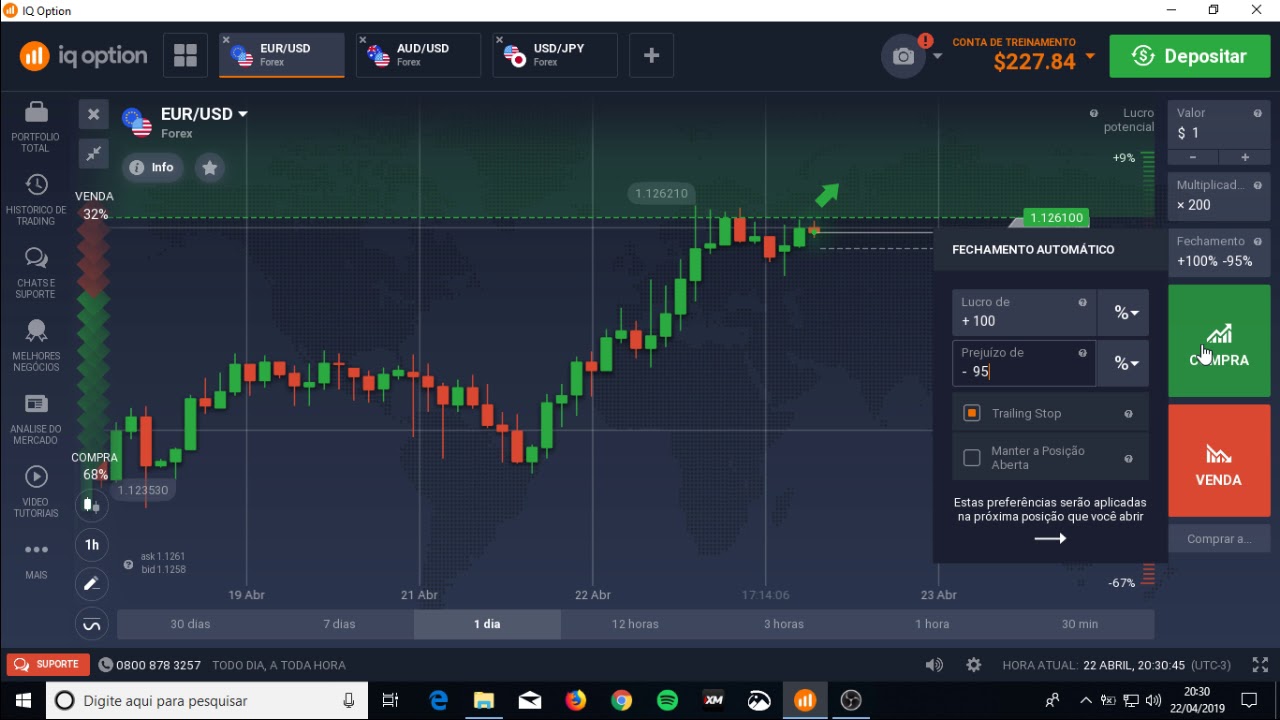Image resolution: width=1280 pixels, height=720 pixels.
Task: Select the 30 min time range
Action: click(x=1080, y=624)
